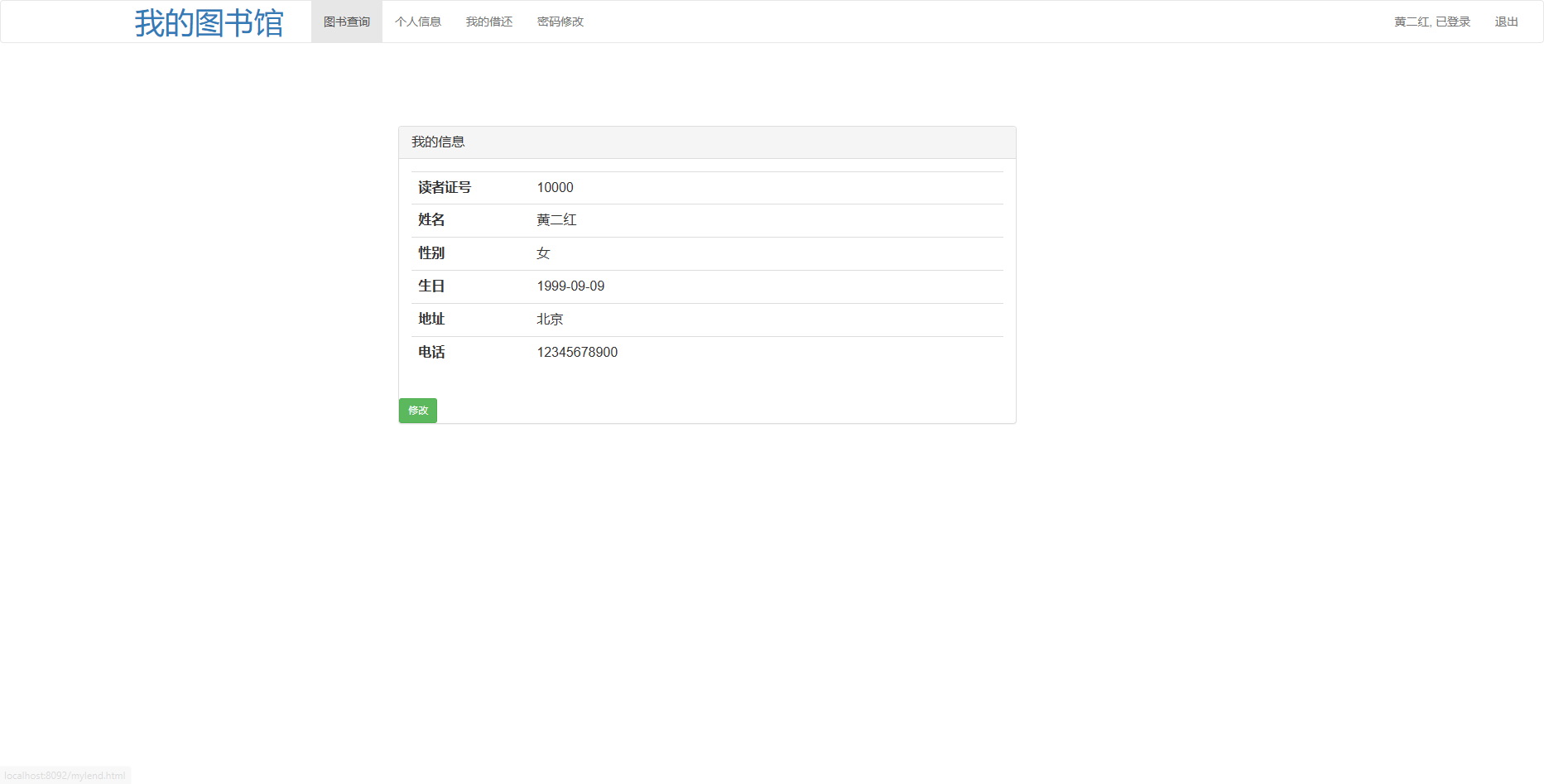Click the 读者证号 row label
Screen dimensions: 1544x784
(x=445, y=187)
